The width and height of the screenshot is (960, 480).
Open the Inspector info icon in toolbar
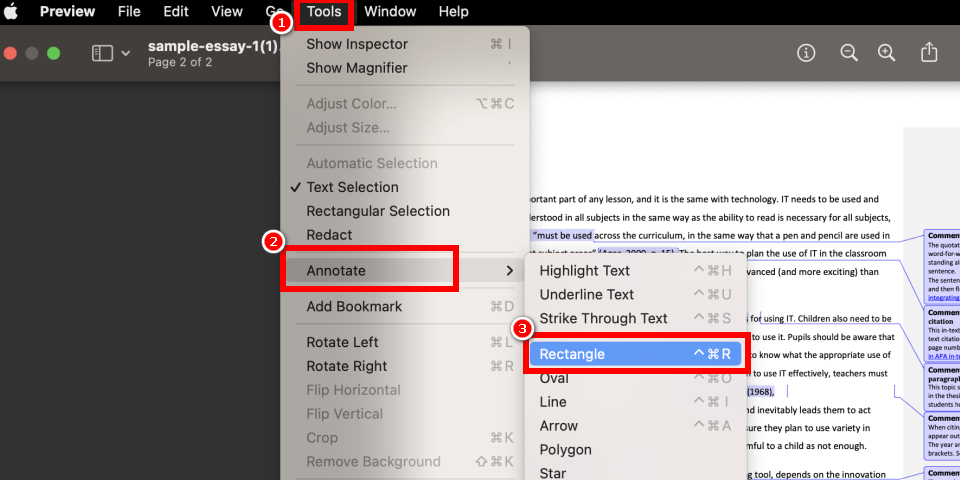coord(806,53)
